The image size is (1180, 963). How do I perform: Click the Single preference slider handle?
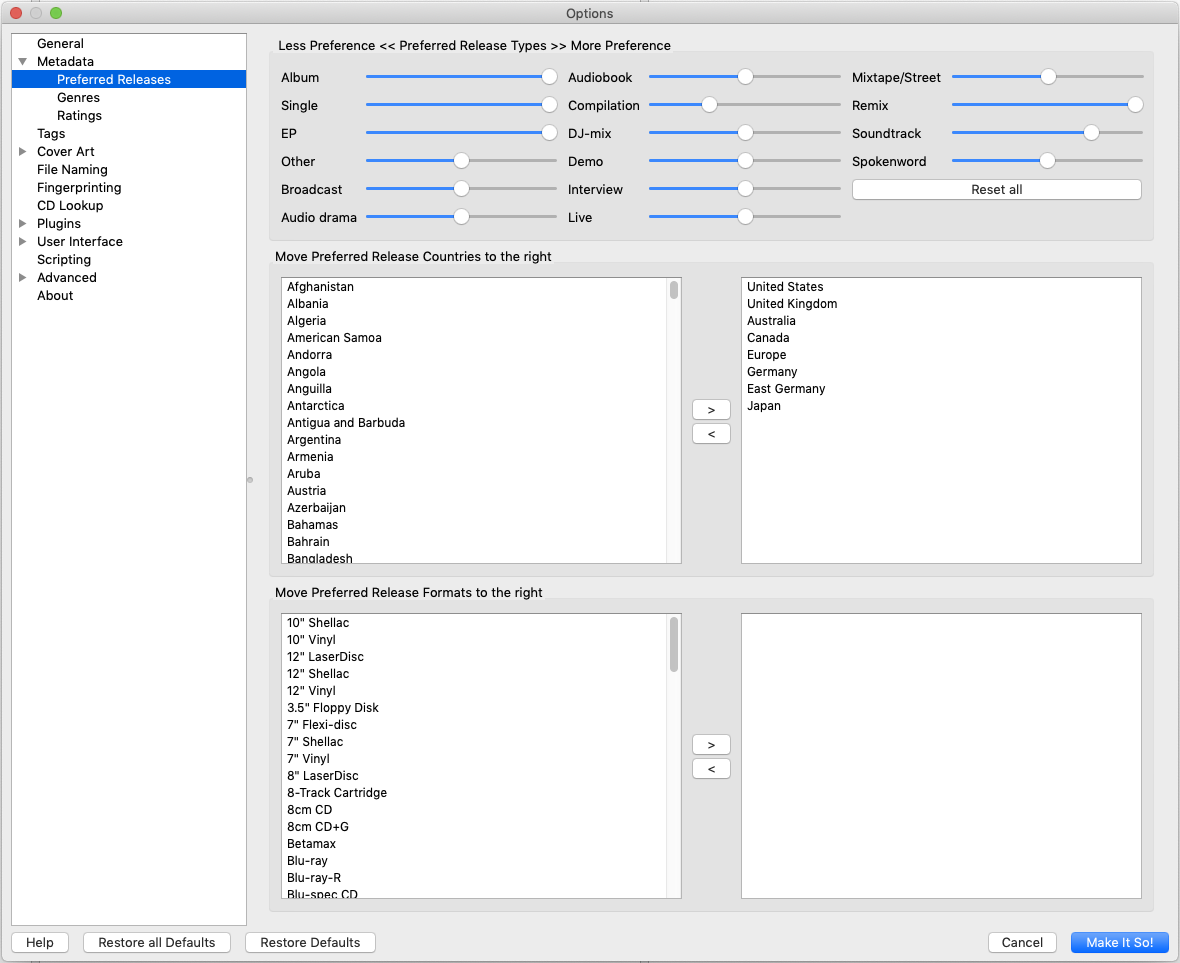(x=549, y=105)
